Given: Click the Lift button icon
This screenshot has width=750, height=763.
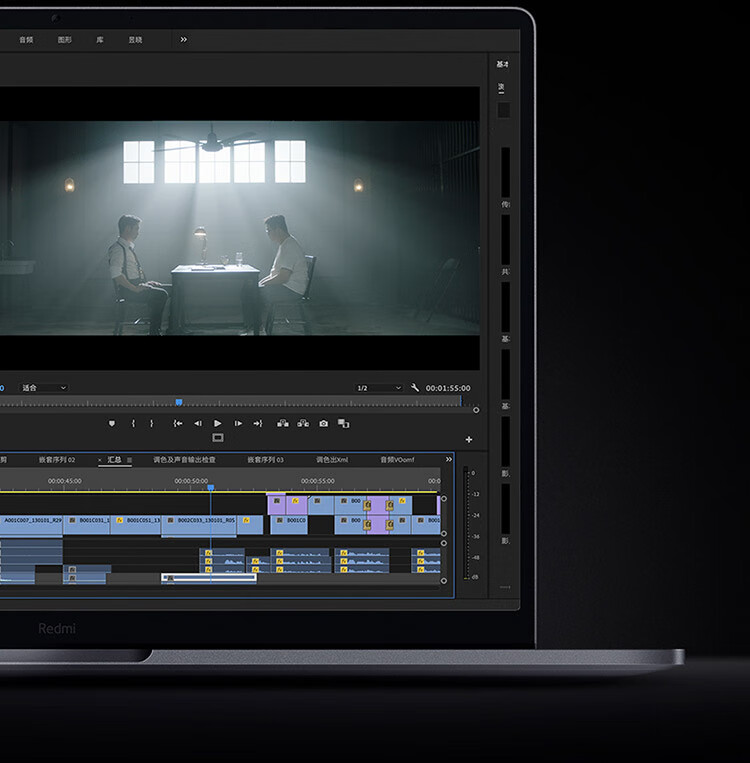Looking at the screenshot, I should 283,423.
